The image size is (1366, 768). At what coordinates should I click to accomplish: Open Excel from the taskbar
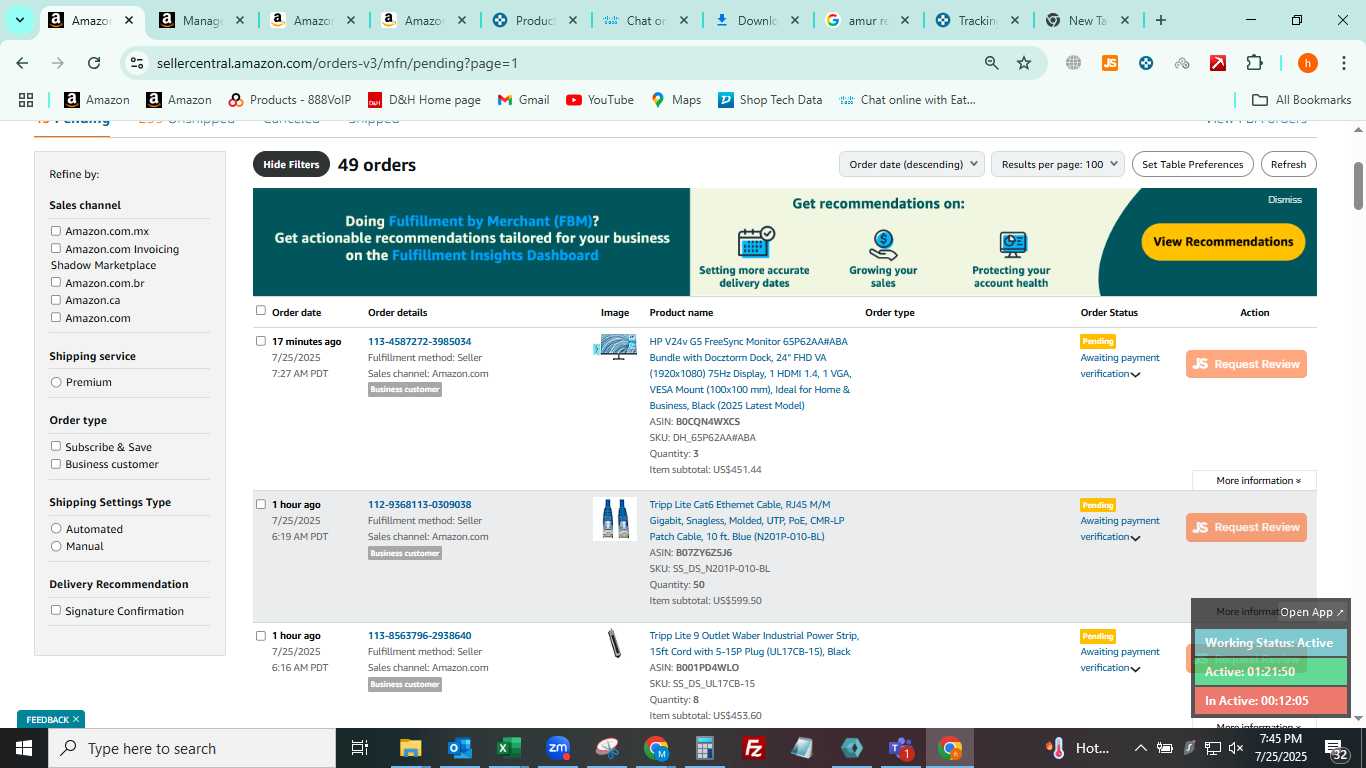[x=509, y=748]
